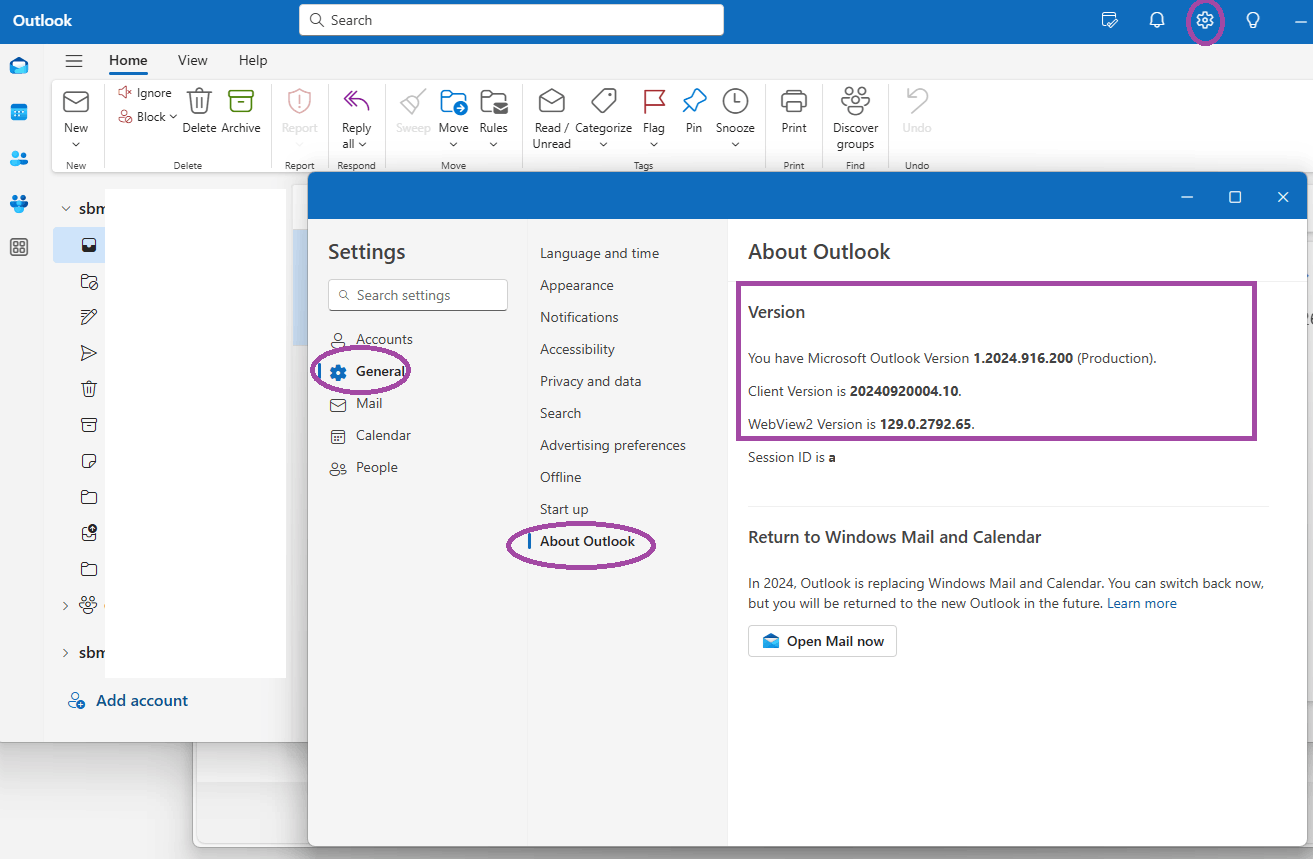
Task: Select the Home ribbon tab
Action: 128,61
